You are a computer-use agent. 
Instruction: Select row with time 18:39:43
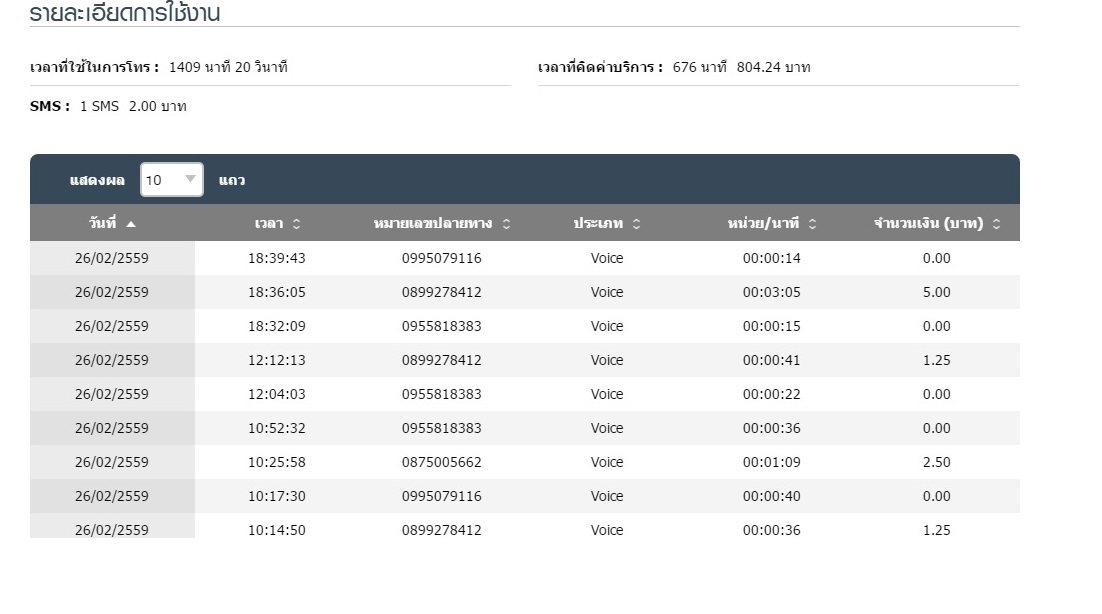point(525,258)
